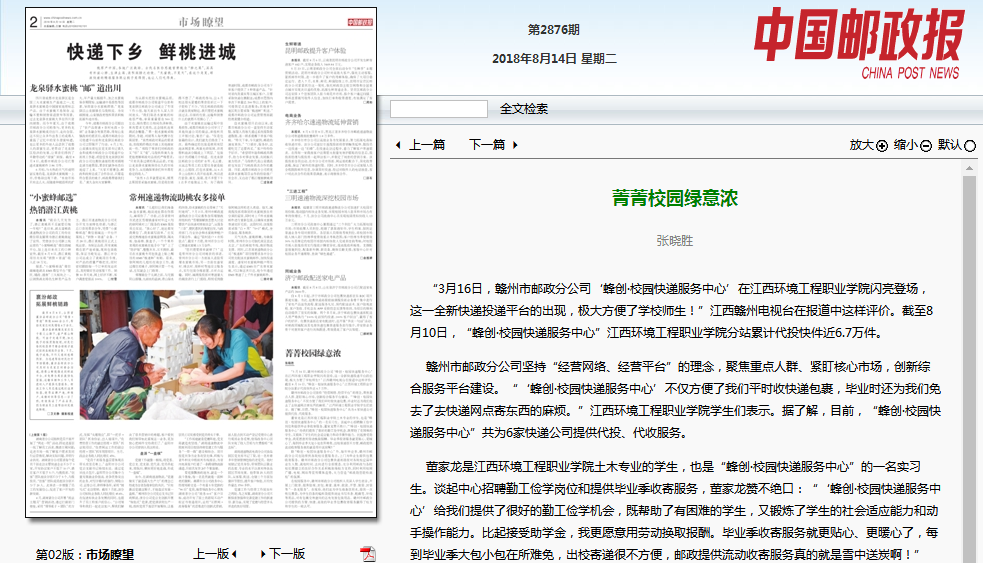Click the peach photo on newspaper page
This screenshot has height=563, width=983.
pyautogui.click(x=176, y=355)
